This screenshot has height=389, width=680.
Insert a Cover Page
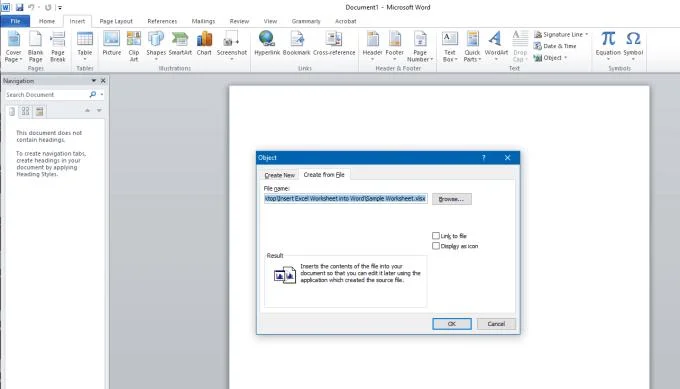coord(13,47)
